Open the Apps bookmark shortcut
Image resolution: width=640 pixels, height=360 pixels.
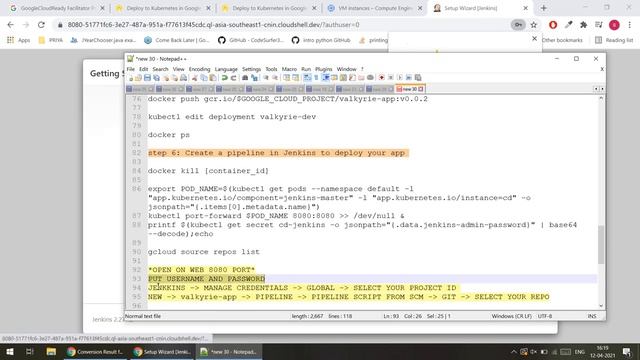tap(18, 40)
